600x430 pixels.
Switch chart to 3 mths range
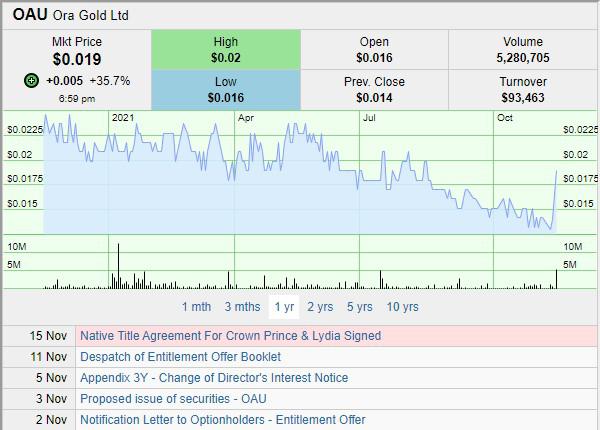[x=241, y=307]
